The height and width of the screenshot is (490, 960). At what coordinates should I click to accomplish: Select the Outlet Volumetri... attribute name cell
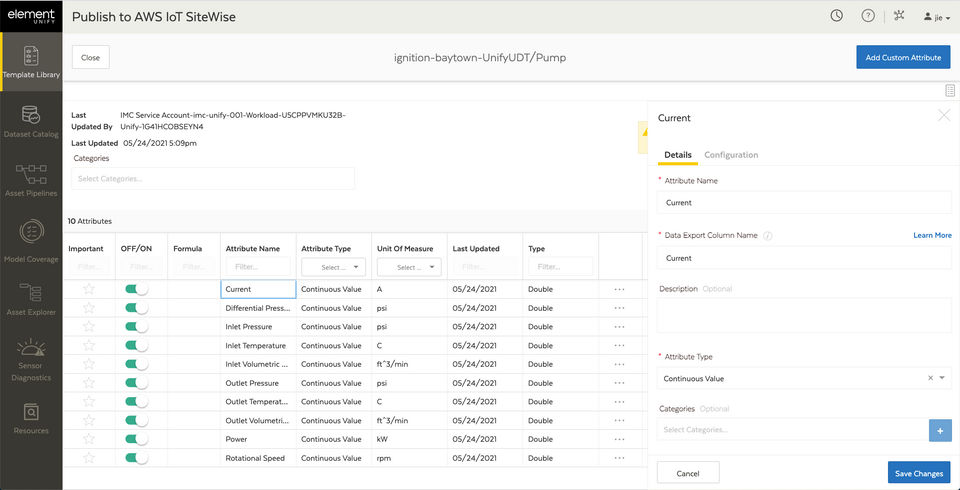coord(258,421)
